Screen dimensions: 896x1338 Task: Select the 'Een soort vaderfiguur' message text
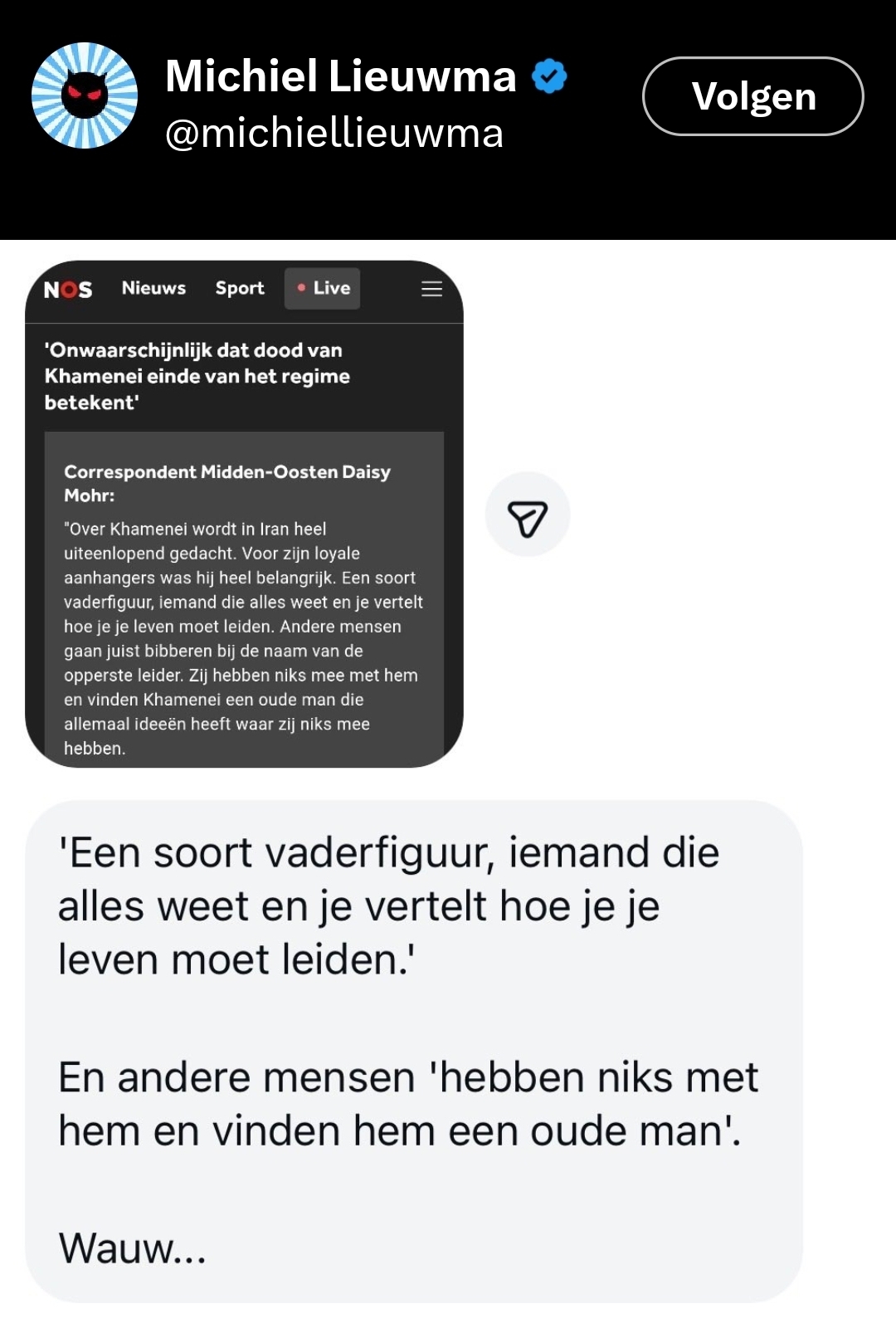click(388, 906)
